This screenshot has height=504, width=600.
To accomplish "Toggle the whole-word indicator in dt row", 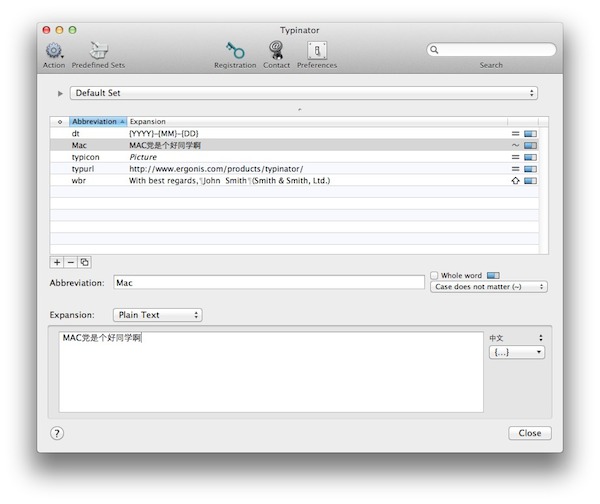I will coord(530,134).
